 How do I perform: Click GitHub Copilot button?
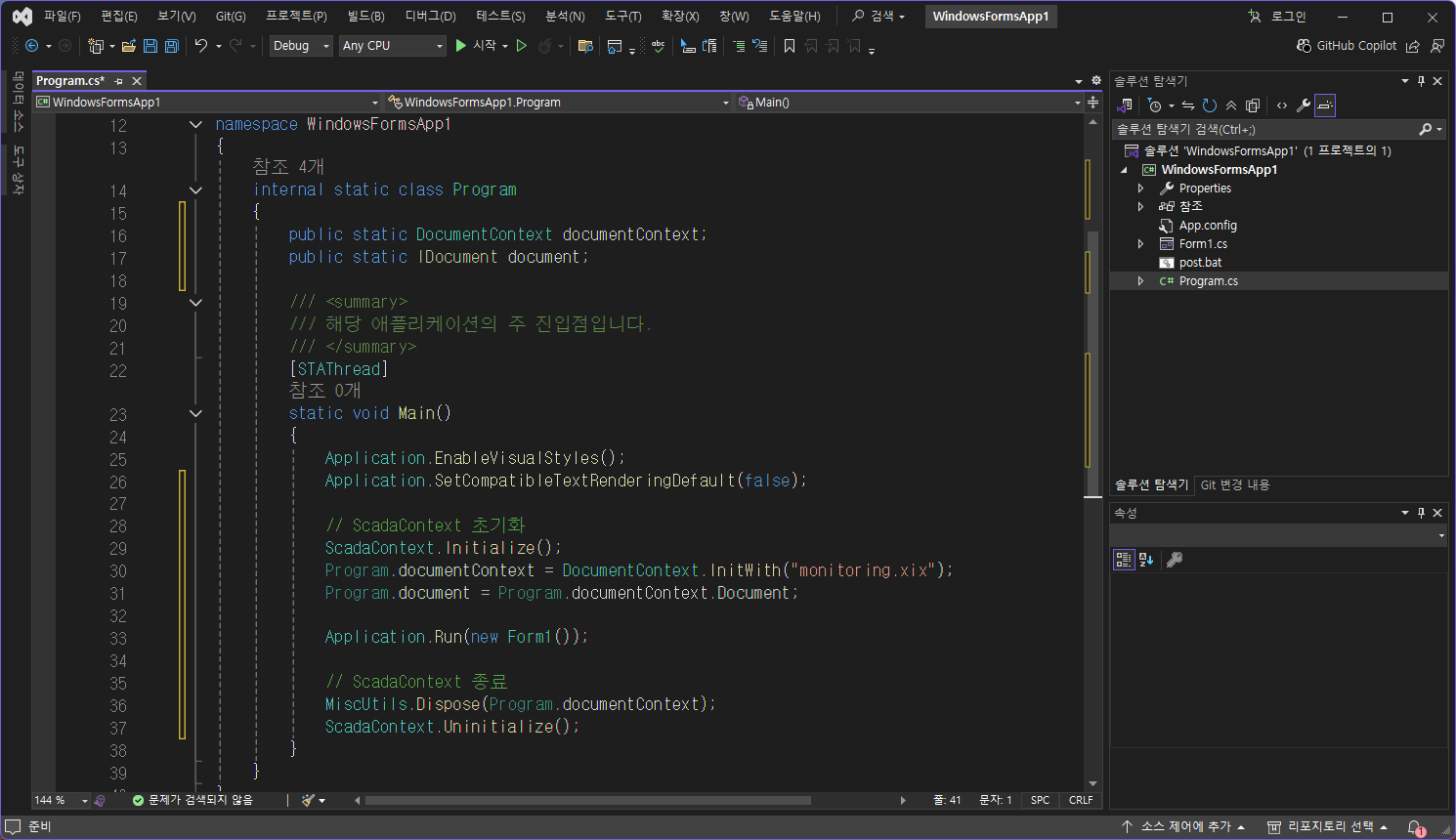pyautogui.click(x=1346, y=46)
